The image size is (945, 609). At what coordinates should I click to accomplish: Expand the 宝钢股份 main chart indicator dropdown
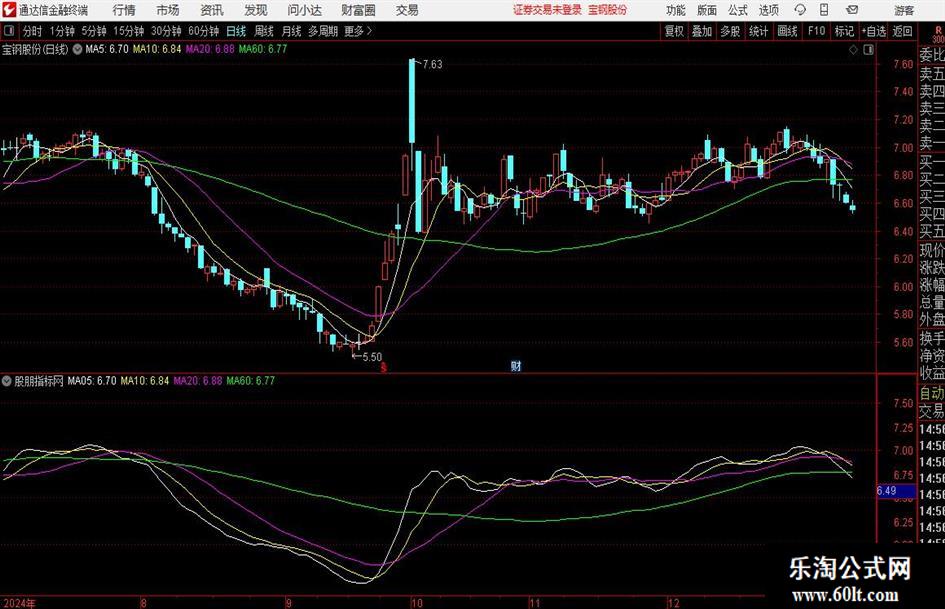click(x=78, y=49)
